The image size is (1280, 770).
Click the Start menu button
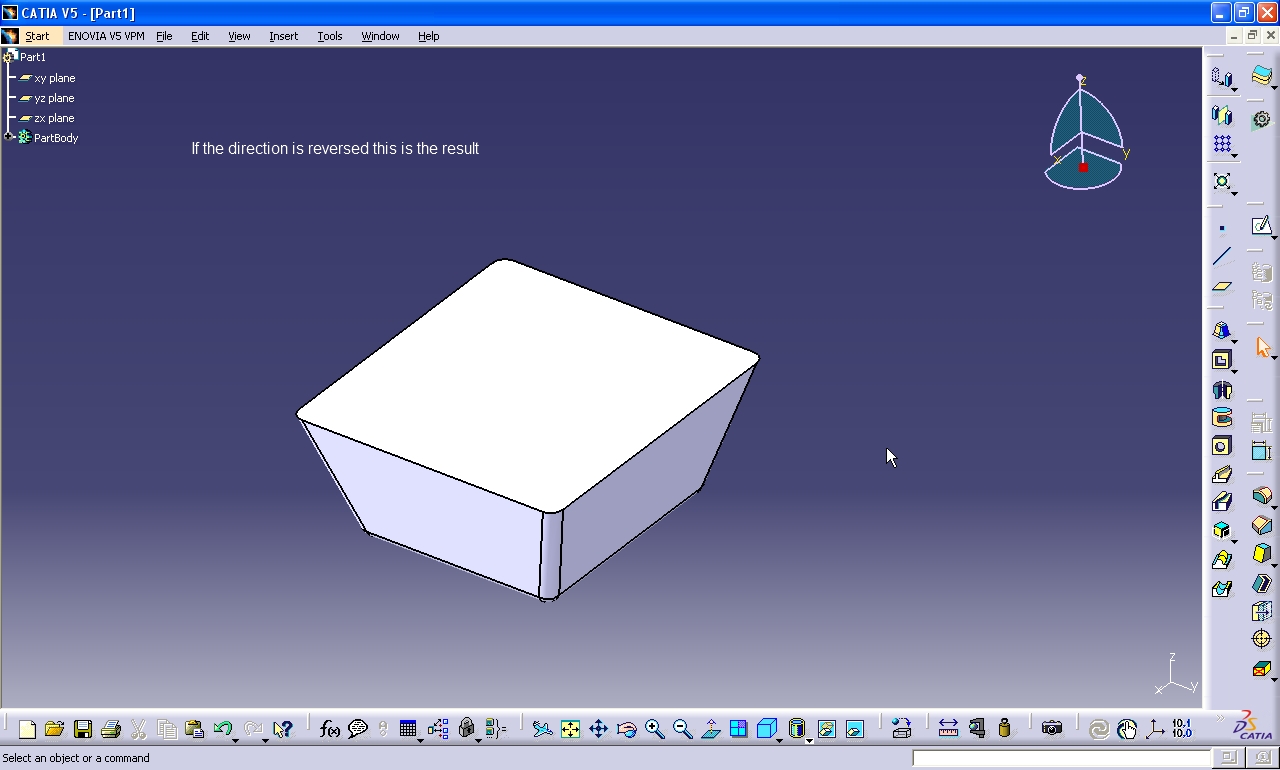tap(37, 36)
